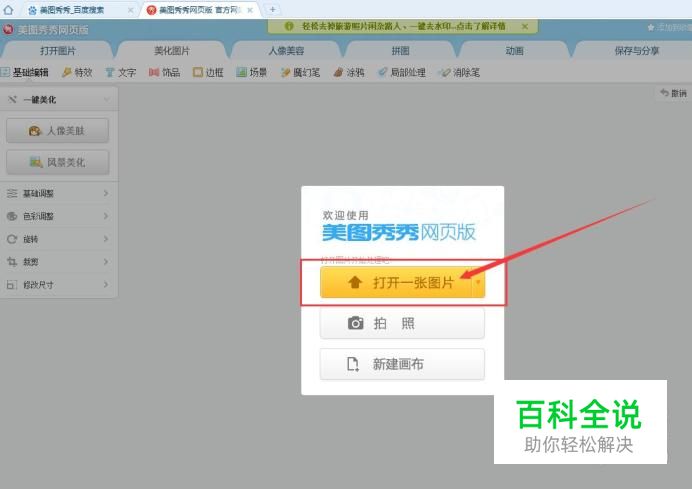Select the 涂鸦 doodle tool
The width and height of the screenshot is (692, 489).
[349, 72]
